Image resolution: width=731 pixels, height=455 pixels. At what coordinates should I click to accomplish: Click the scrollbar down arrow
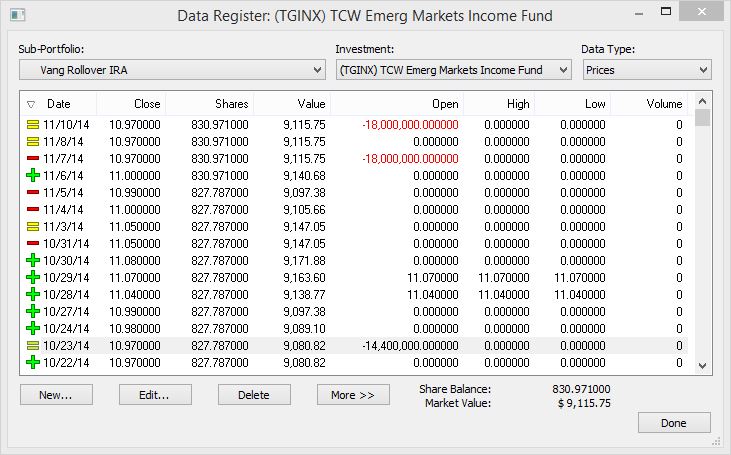[x=703, y=366]
